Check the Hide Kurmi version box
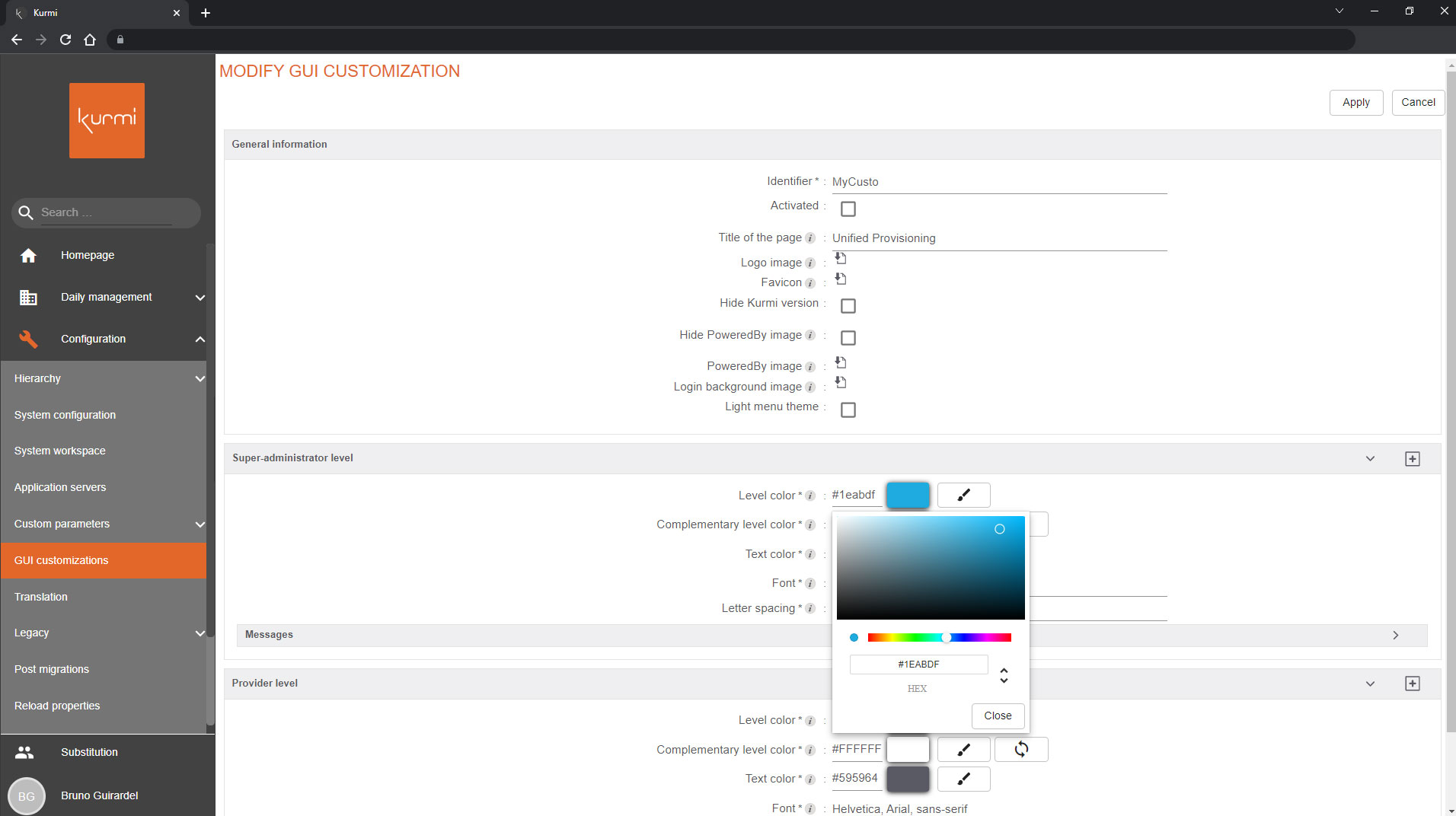The width and height of the screenshot is (1456, 816). coord(848,306)
